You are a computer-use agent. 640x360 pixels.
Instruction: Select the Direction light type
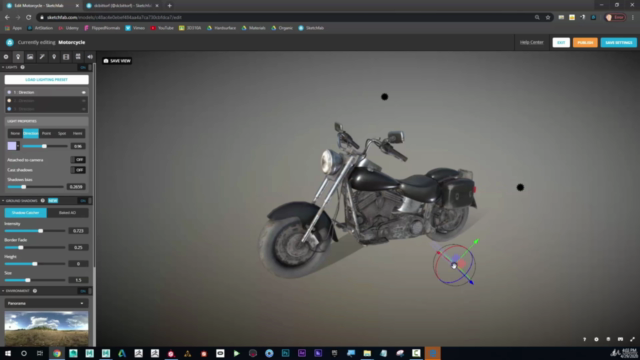(x=31, y=133)
